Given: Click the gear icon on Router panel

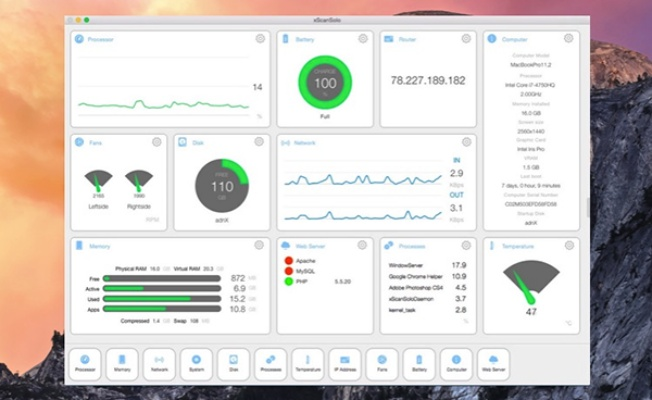Looking at the screenshot, I should (x=466, y=39).
